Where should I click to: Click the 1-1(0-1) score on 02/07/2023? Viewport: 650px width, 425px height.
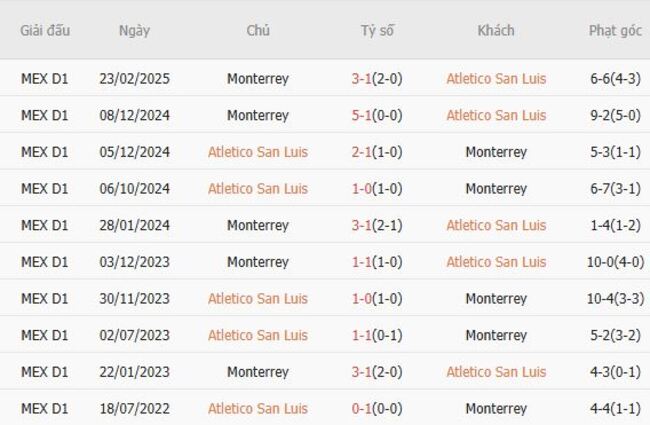click(x=377, y=335)
